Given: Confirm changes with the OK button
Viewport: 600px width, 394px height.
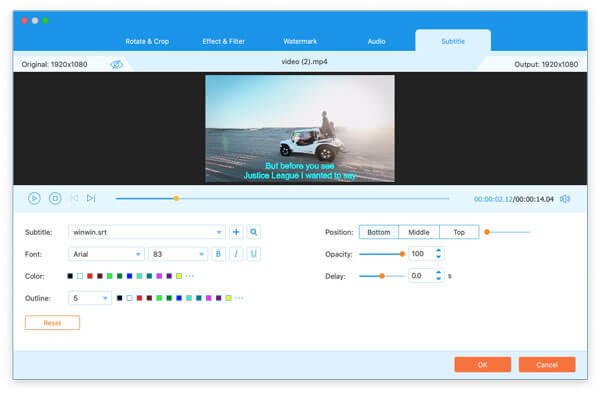Looking at the screenshot, I should coord(483,365).
